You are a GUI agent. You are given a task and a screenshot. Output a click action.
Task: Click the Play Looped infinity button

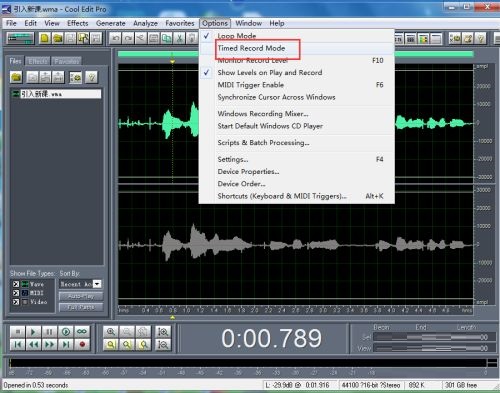82,332
